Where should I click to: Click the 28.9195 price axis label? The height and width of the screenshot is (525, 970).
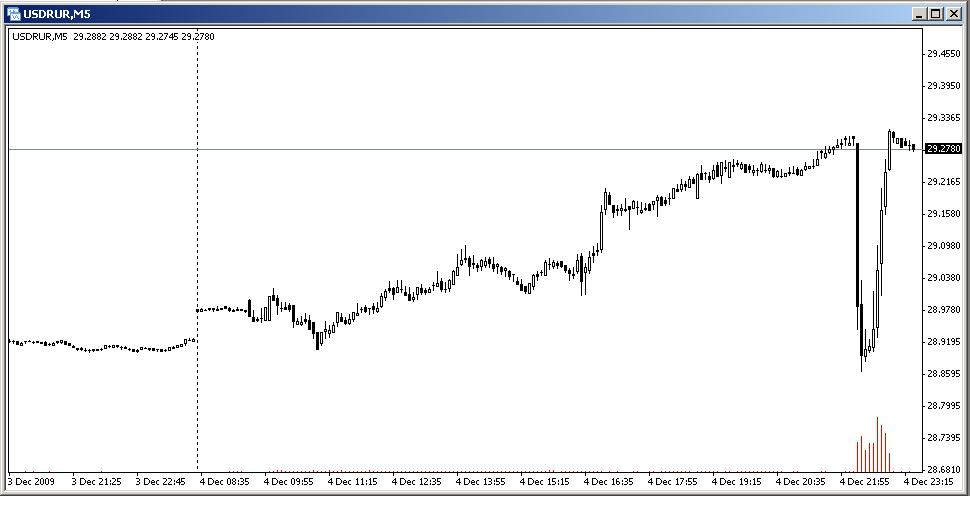(x=944, y=342)
